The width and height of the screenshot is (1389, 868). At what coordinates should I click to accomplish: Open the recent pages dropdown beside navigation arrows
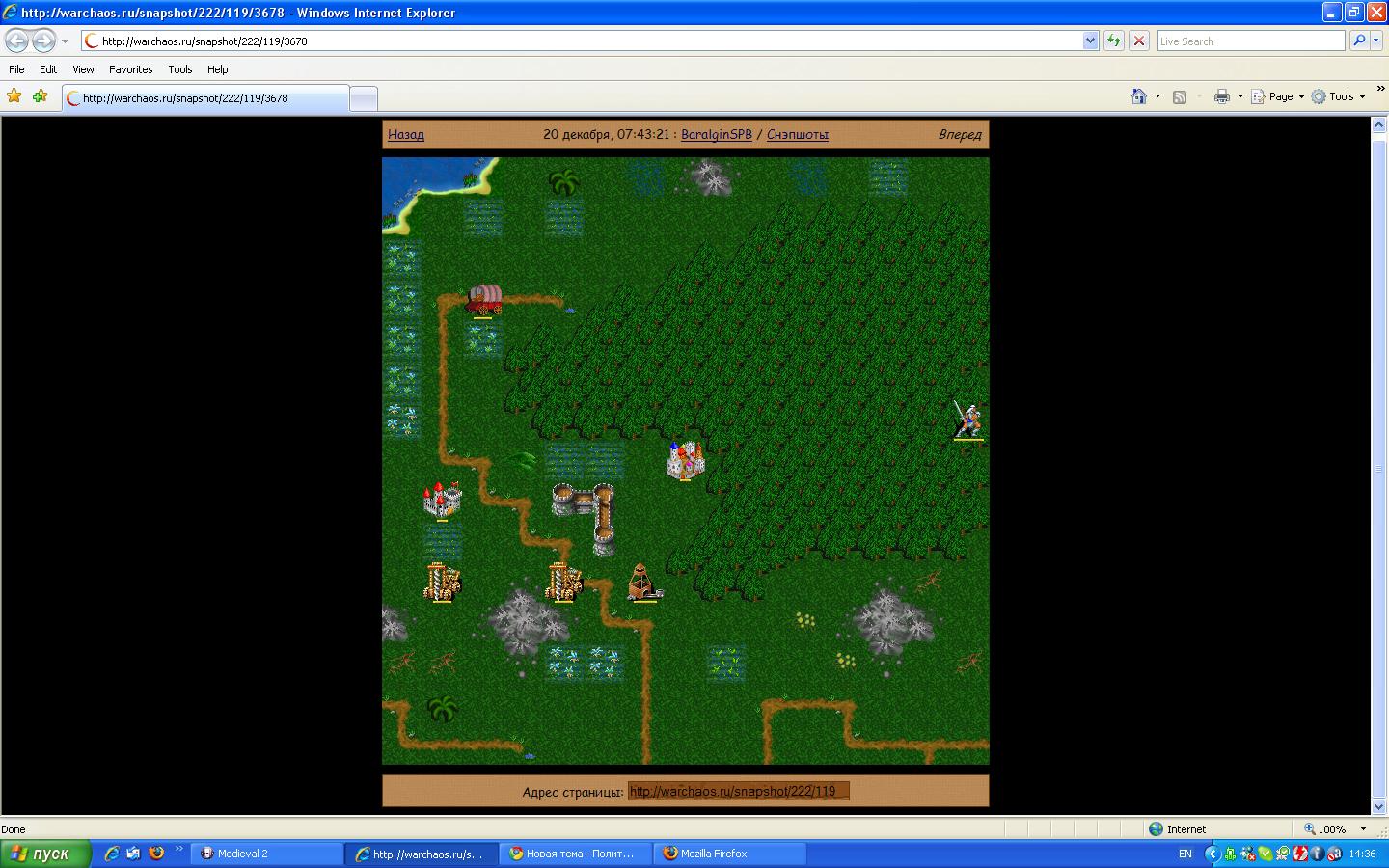pyautogui.click(x=65, y=41)
